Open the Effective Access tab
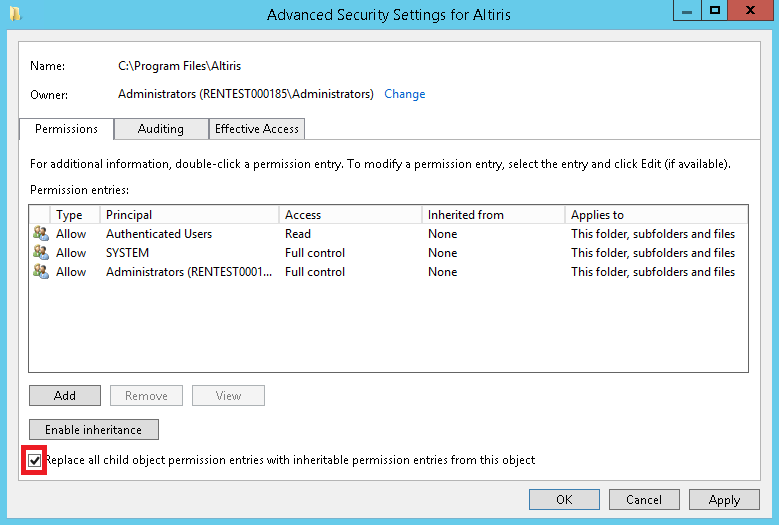This screenshot has height=525, width=779. pos(257,129)
